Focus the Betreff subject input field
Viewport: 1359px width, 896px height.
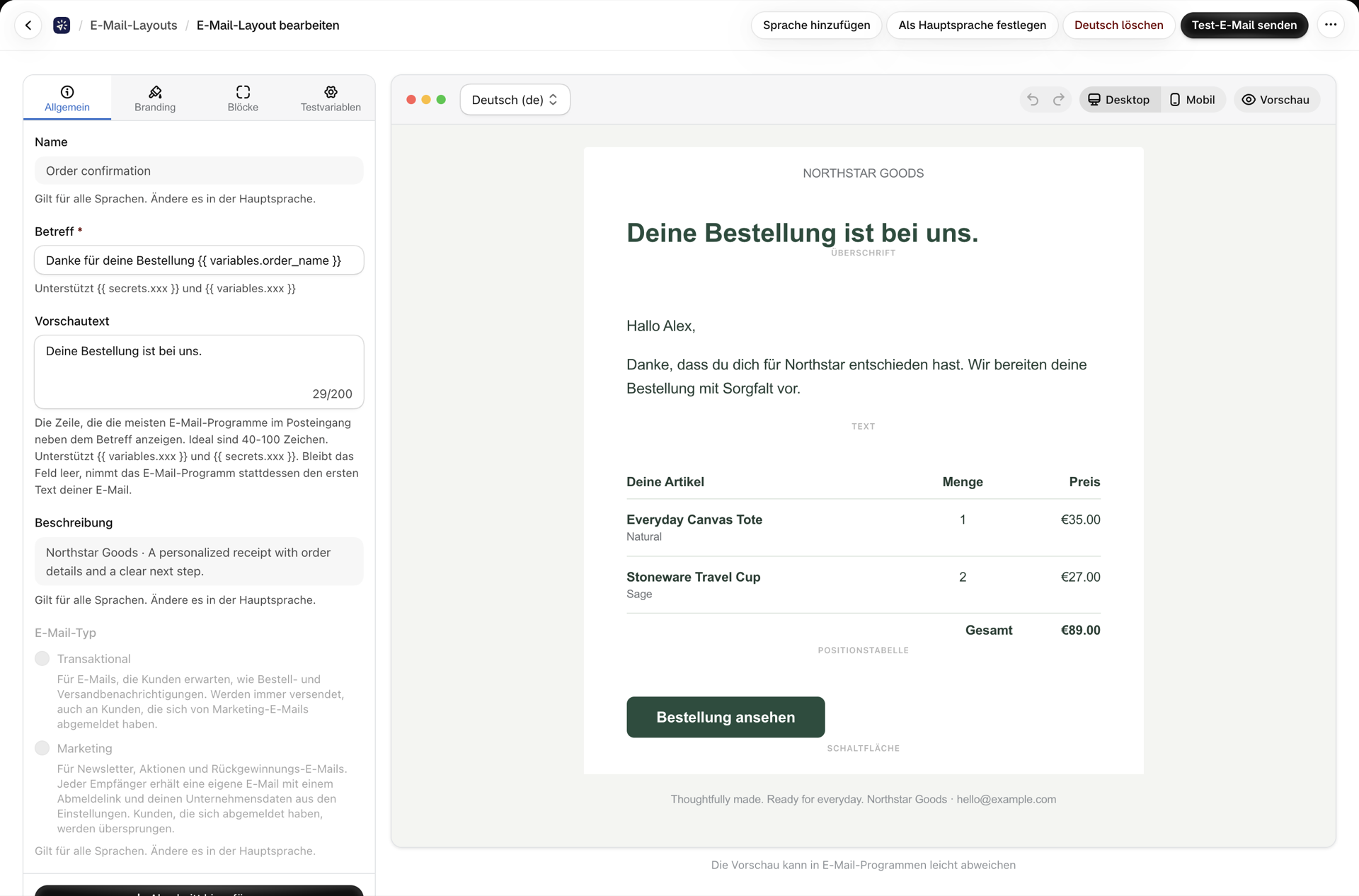199,260
